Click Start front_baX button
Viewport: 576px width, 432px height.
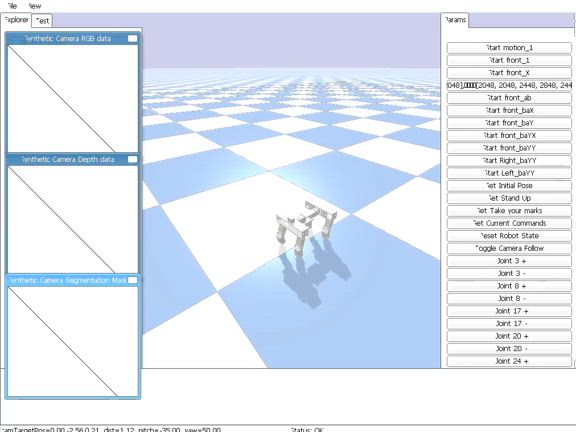(x=509, y=110)
